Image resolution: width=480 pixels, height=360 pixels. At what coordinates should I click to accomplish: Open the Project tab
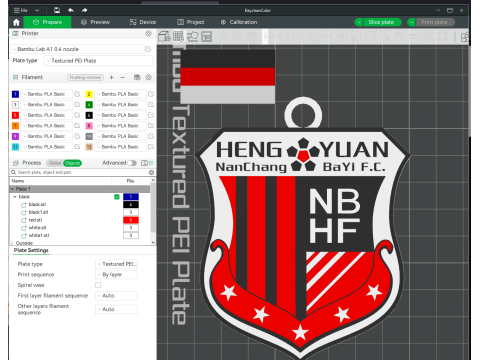click(190, 22)
